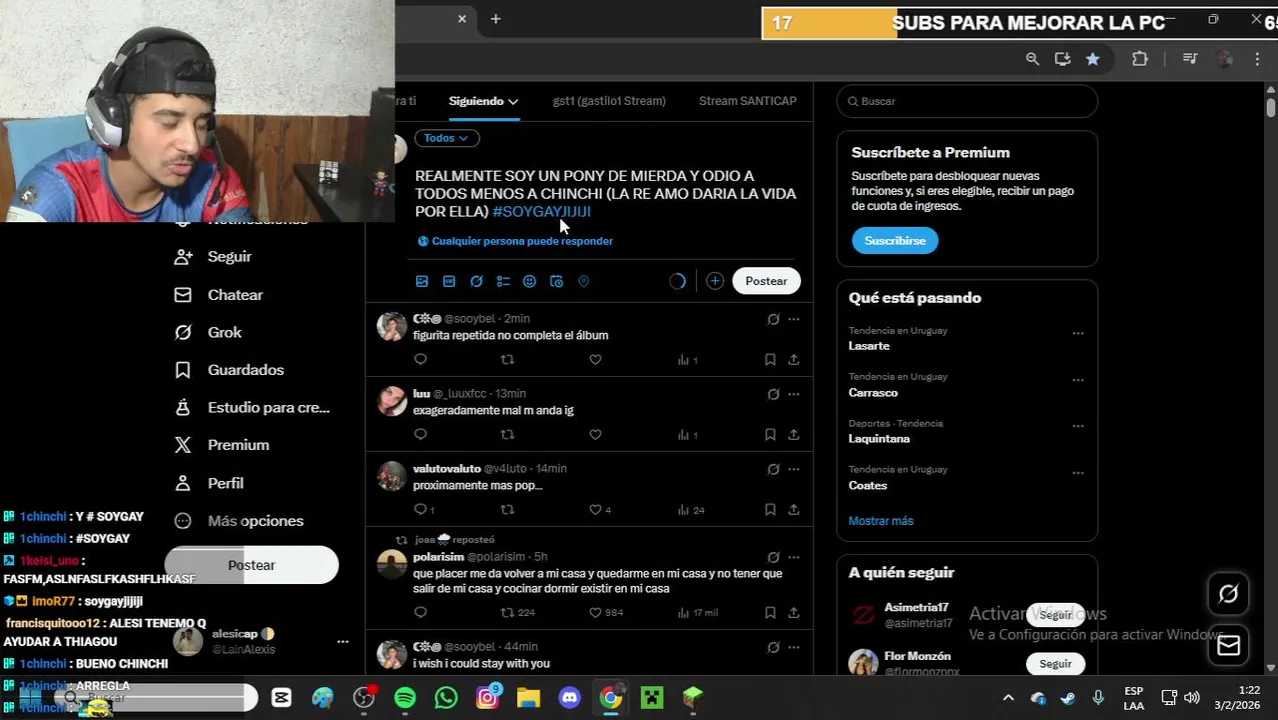Like the polarisim post
Screen dimensions: 1278x720
(x=595, y=612)
